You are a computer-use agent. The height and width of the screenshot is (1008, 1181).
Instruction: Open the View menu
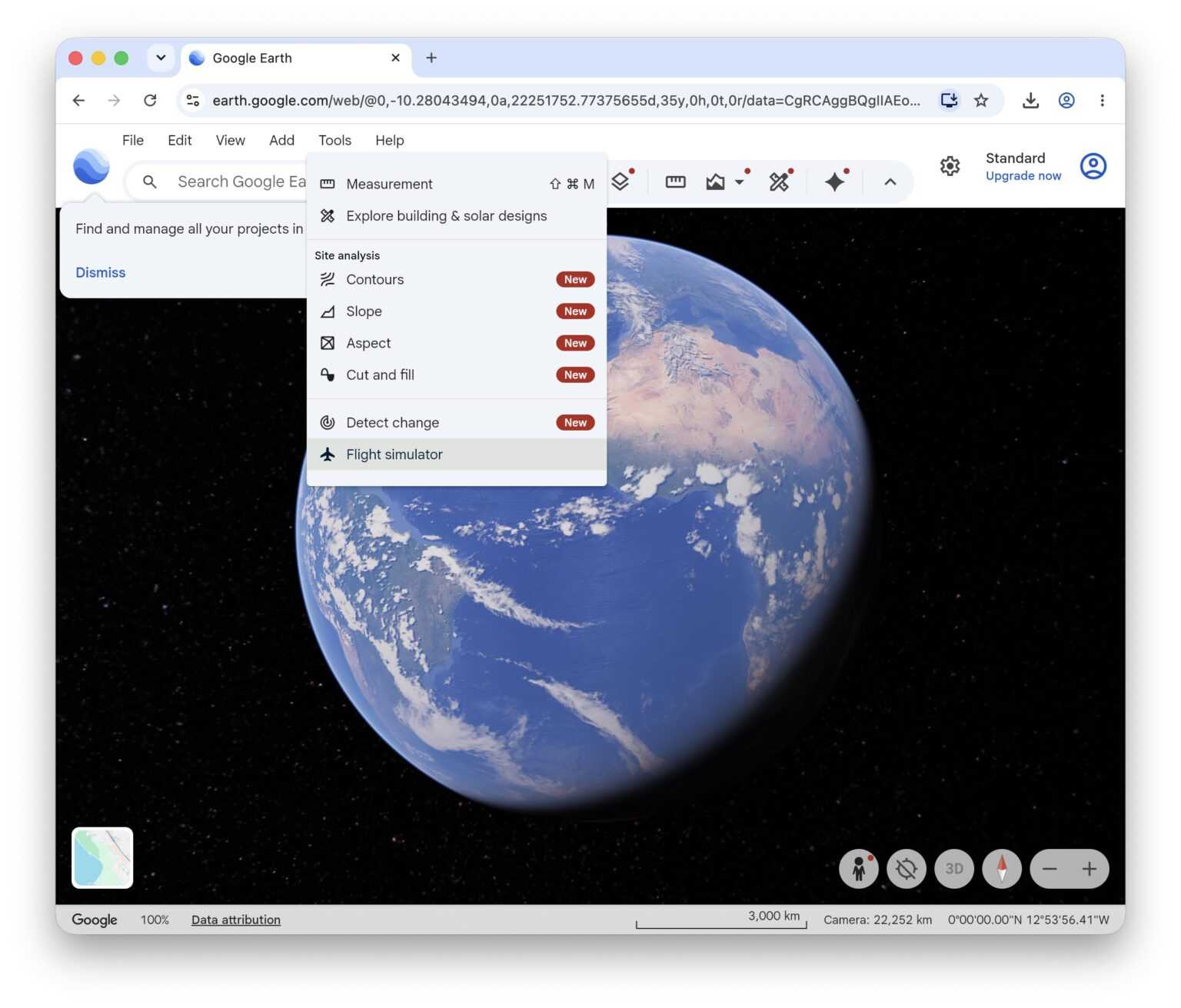click(231, 140)
